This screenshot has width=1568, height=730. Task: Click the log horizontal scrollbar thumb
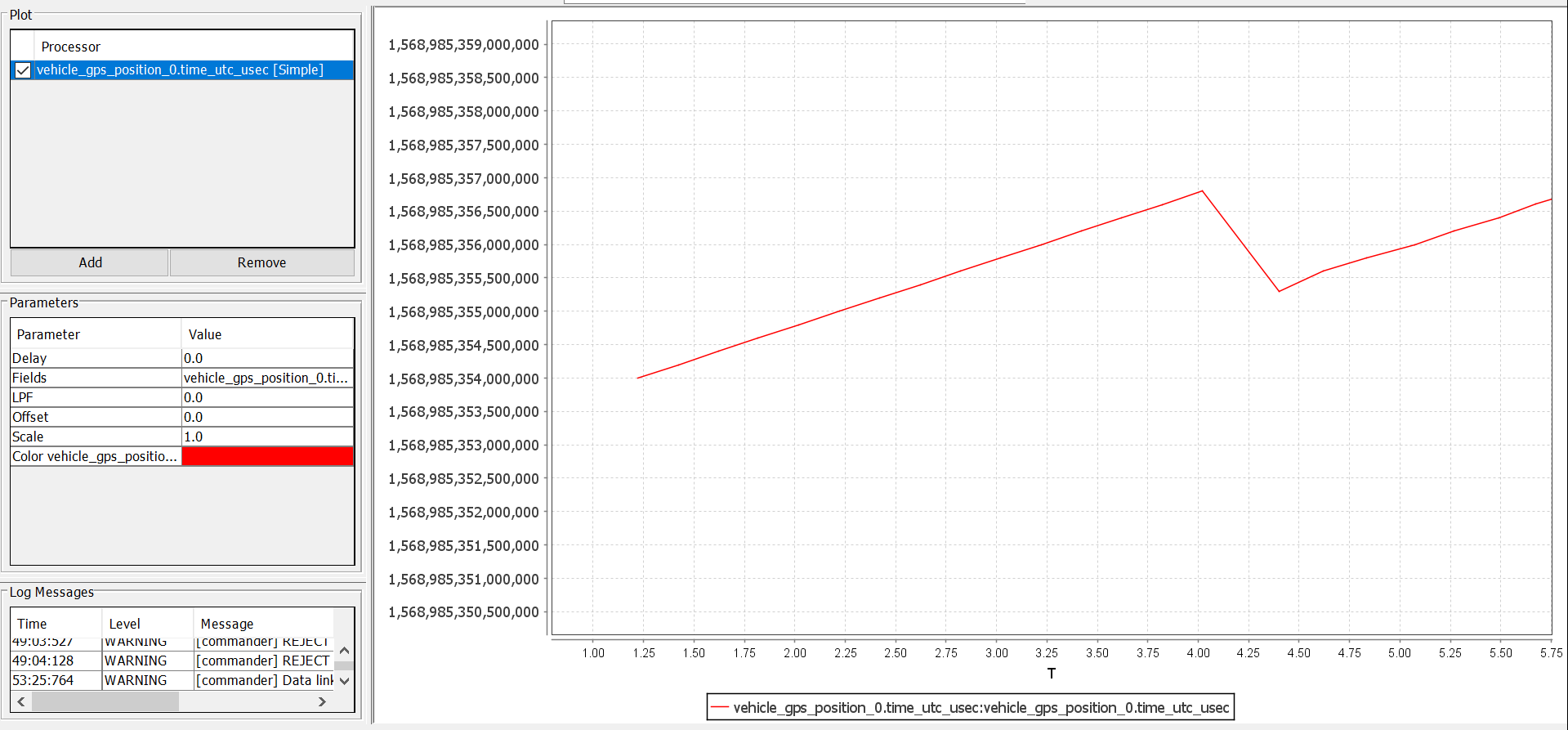click(105, 701)
